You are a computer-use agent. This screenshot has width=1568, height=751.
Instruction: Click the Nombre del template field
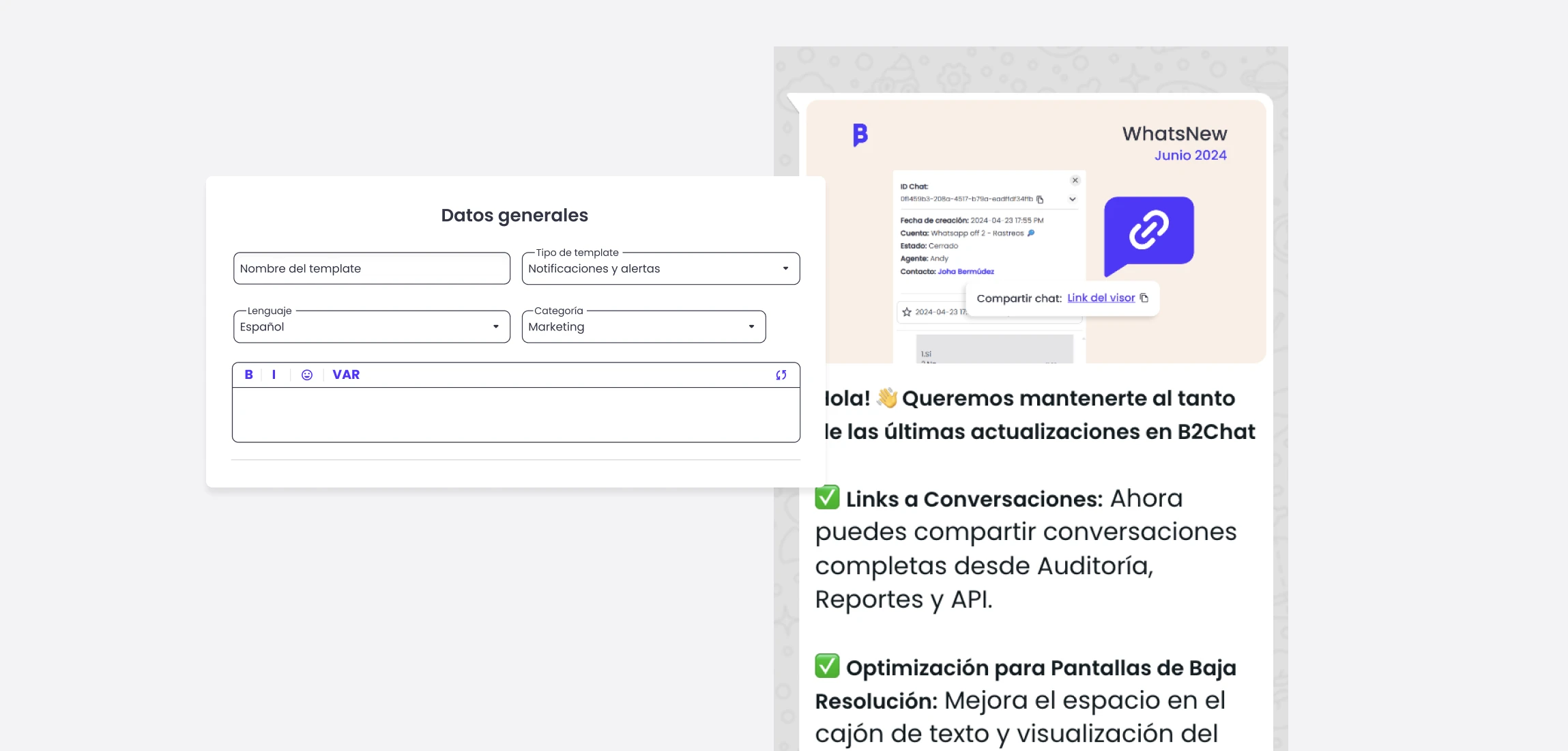[x=371, y=269]
